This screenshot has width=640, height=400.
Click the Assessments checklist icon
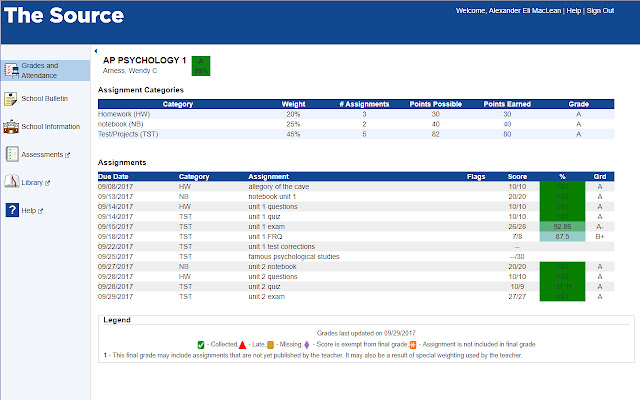(11, 154)
